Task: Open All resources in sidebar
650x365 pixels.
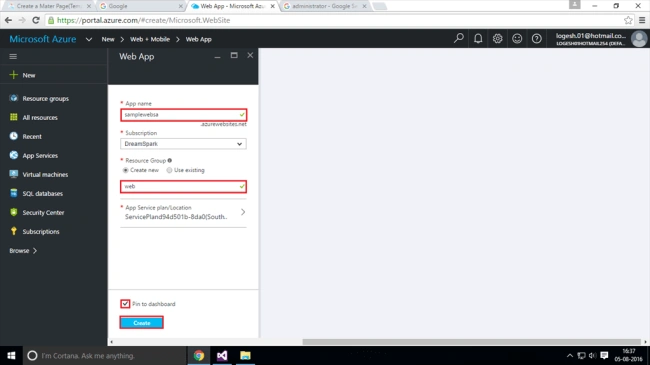Action: [40, 117]
